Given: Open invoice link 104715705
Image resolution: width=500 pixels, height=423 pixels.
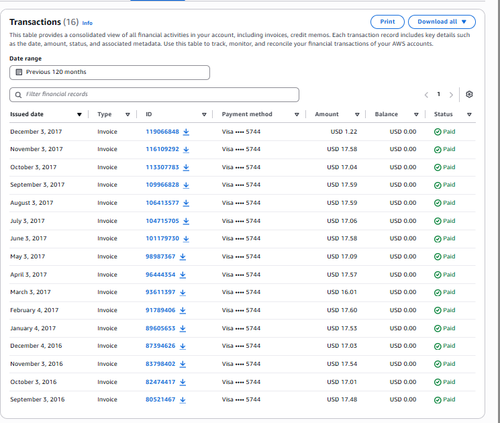Looking at the screenshot, I should click(x=162, y=221).
